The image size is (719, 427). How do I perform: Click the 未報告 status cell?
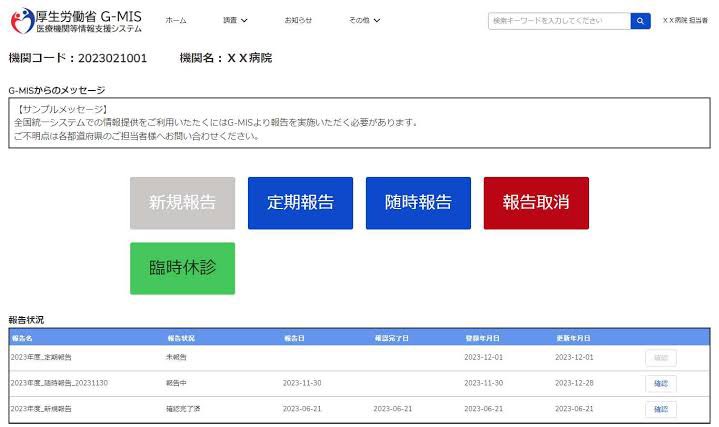tap(176, 357)
